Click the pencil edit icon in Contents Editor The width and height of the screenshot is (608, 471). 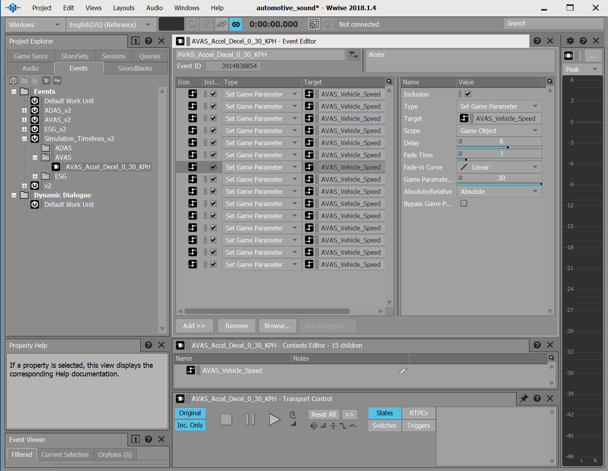click(404, 371)
